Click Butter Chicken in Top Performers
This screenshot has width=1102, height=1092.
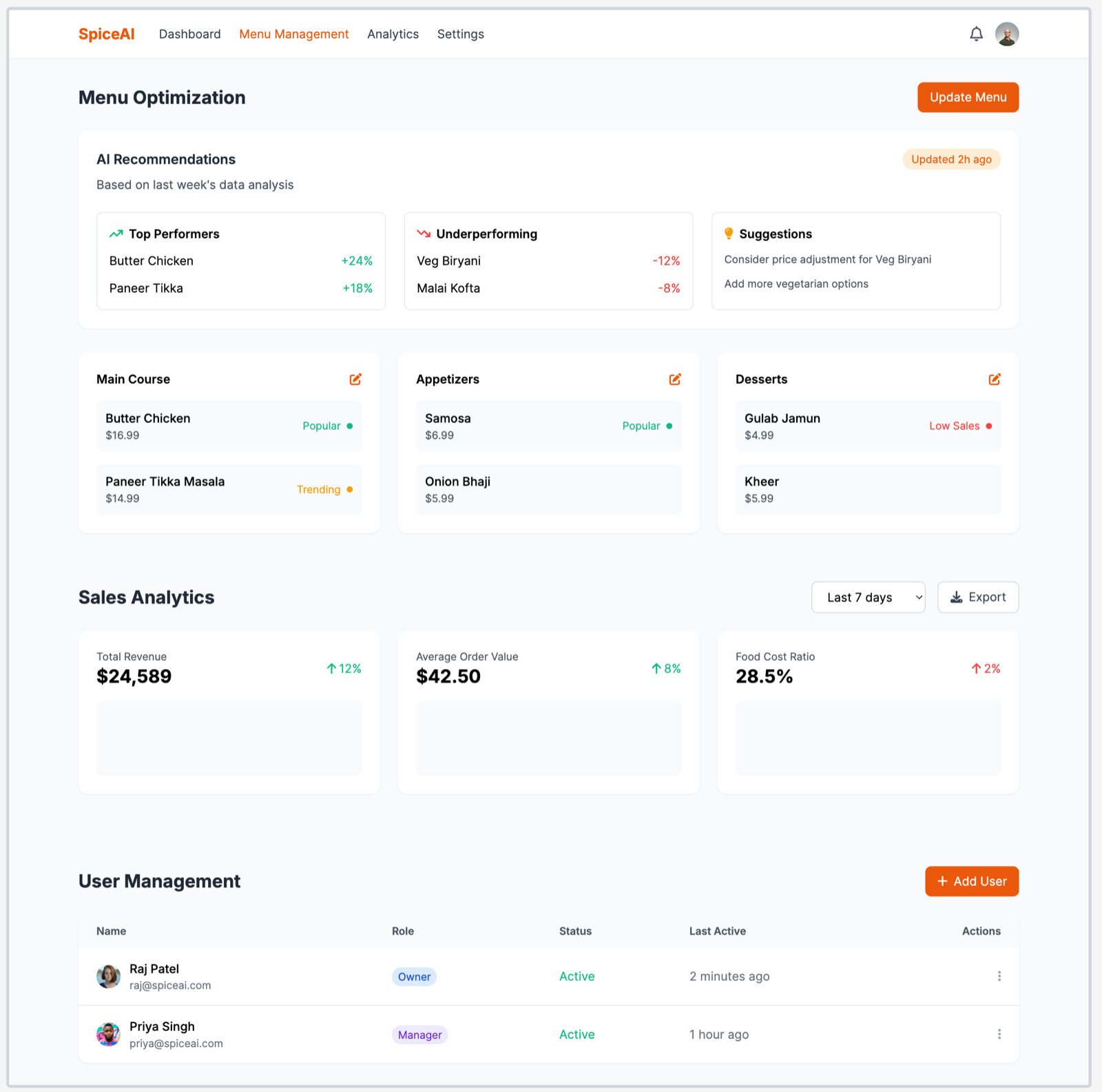tap(240, 261)
